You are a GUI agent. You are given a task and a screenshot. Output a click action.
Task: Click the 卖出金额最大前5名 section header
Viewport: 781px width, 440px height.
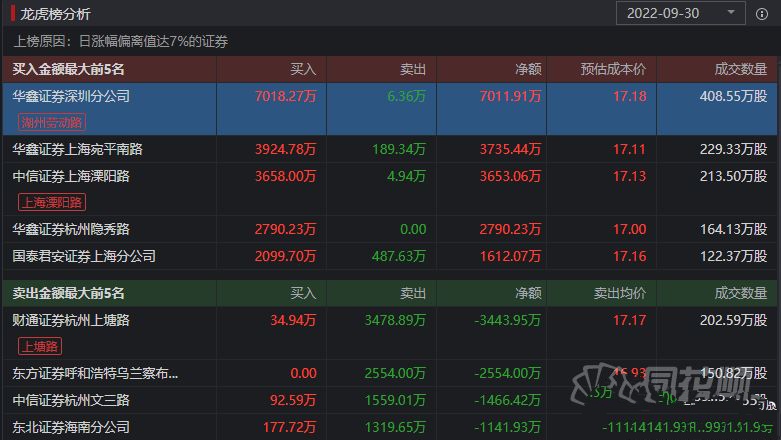click(x=68, y=293)
